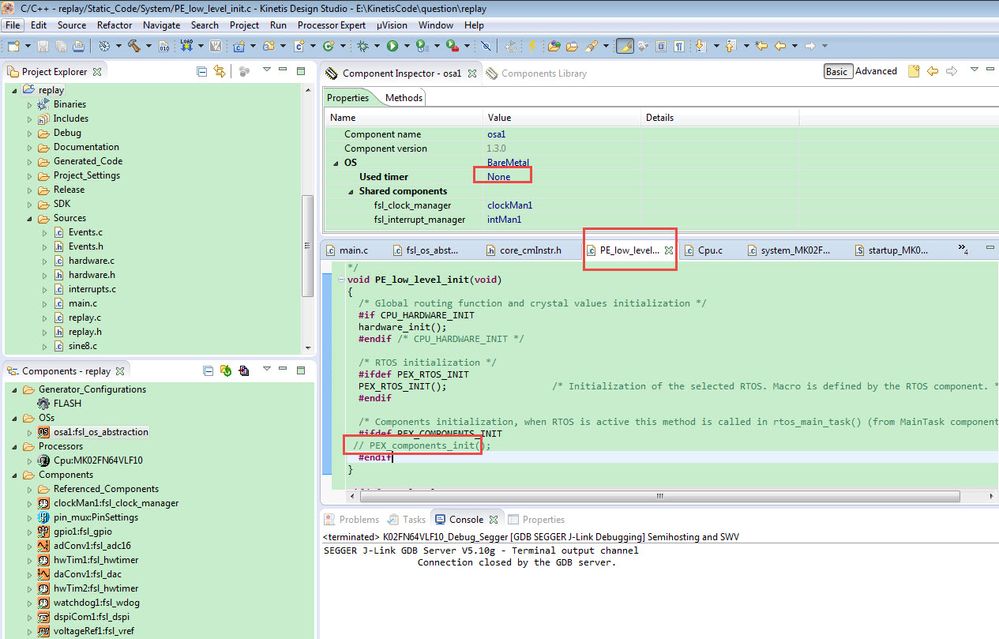This screenshot has height=639, width=999.
Task: Open the Refactor menu
Action: 114,25
